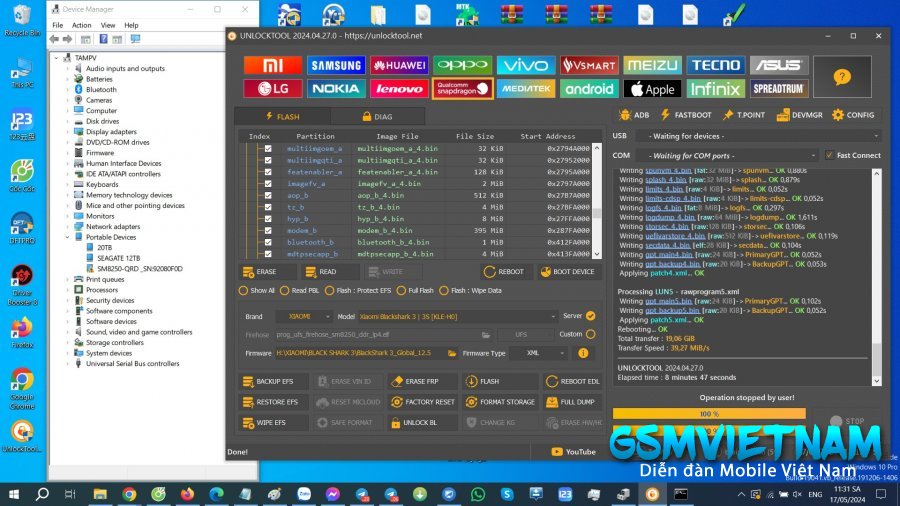900x506 pixels.
Task: Select the Read PBL radio button
Action: [285, 291]
